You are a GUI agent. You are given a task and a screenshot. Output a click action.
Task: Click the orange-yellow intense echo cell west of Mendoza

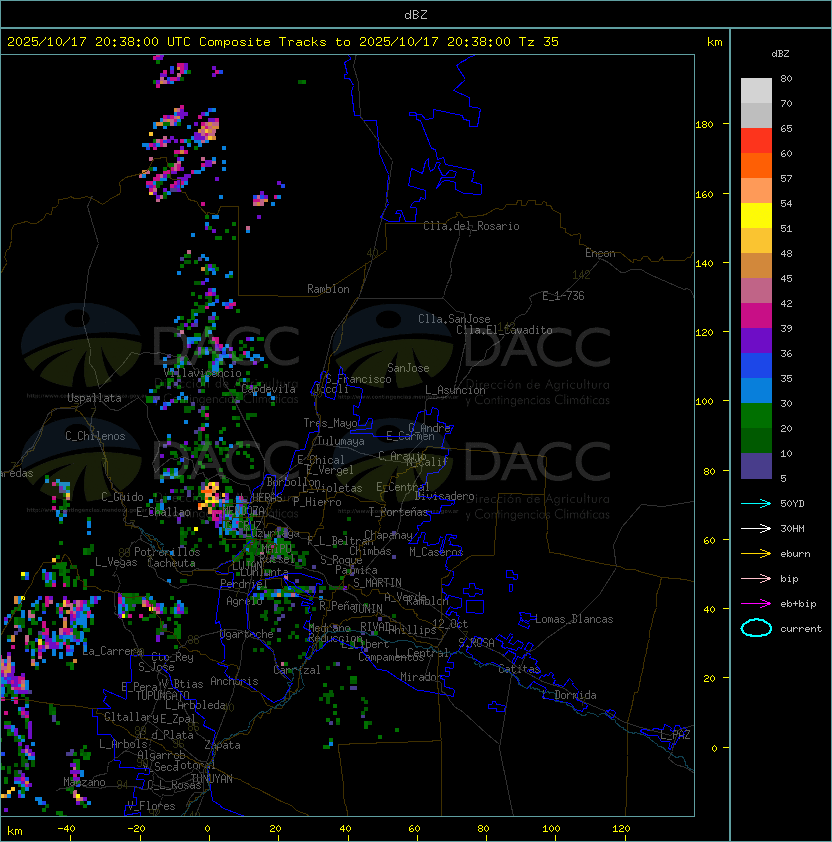(210, 496)
